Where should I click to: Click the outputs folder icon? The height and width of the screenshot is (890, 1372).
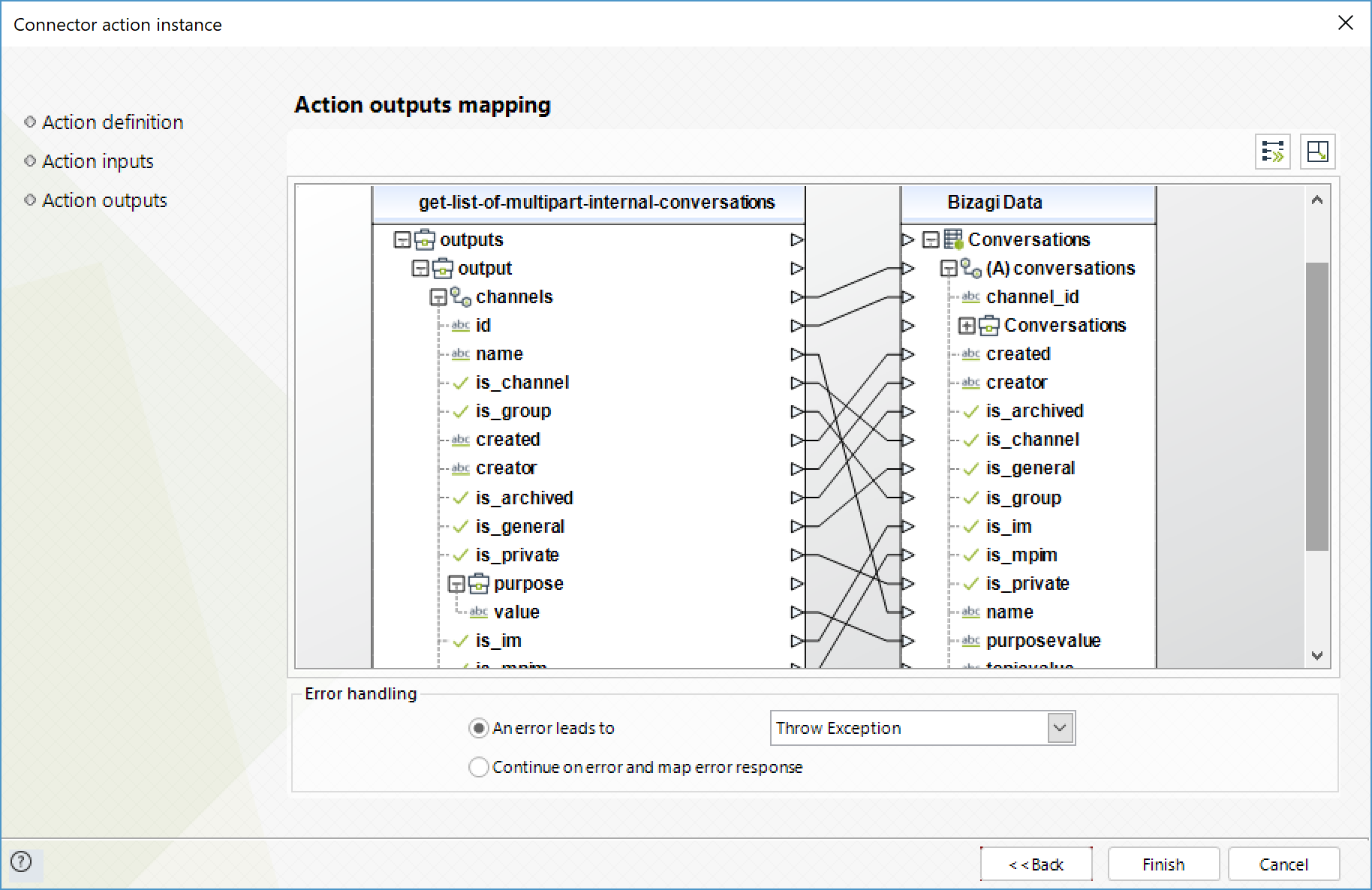point(425,240)
